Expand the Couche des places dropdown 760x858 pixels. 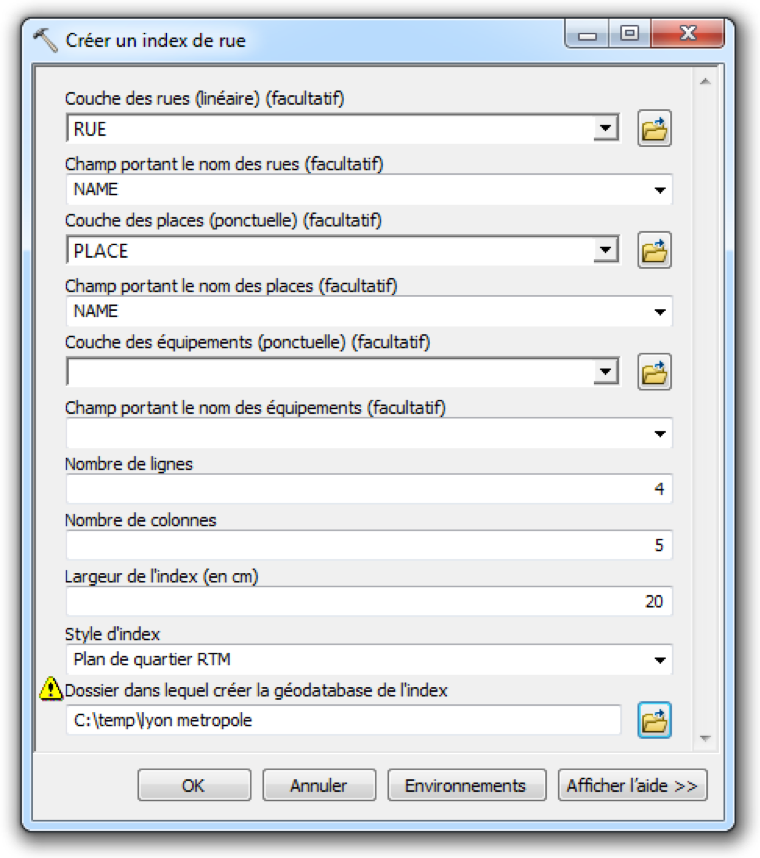tap(604, 251)
